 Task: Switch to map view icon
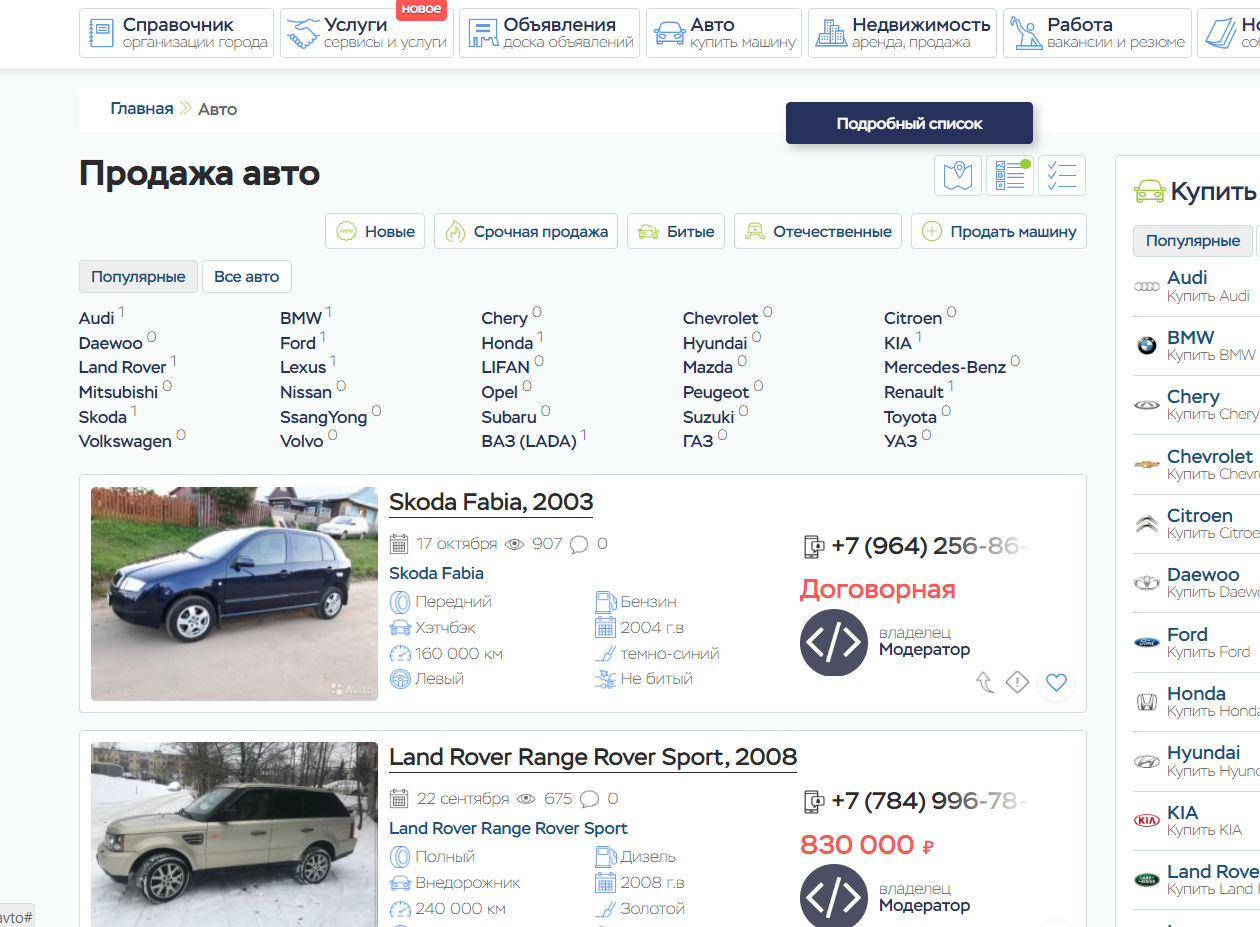pyautogui.click(x=957, y=176)
